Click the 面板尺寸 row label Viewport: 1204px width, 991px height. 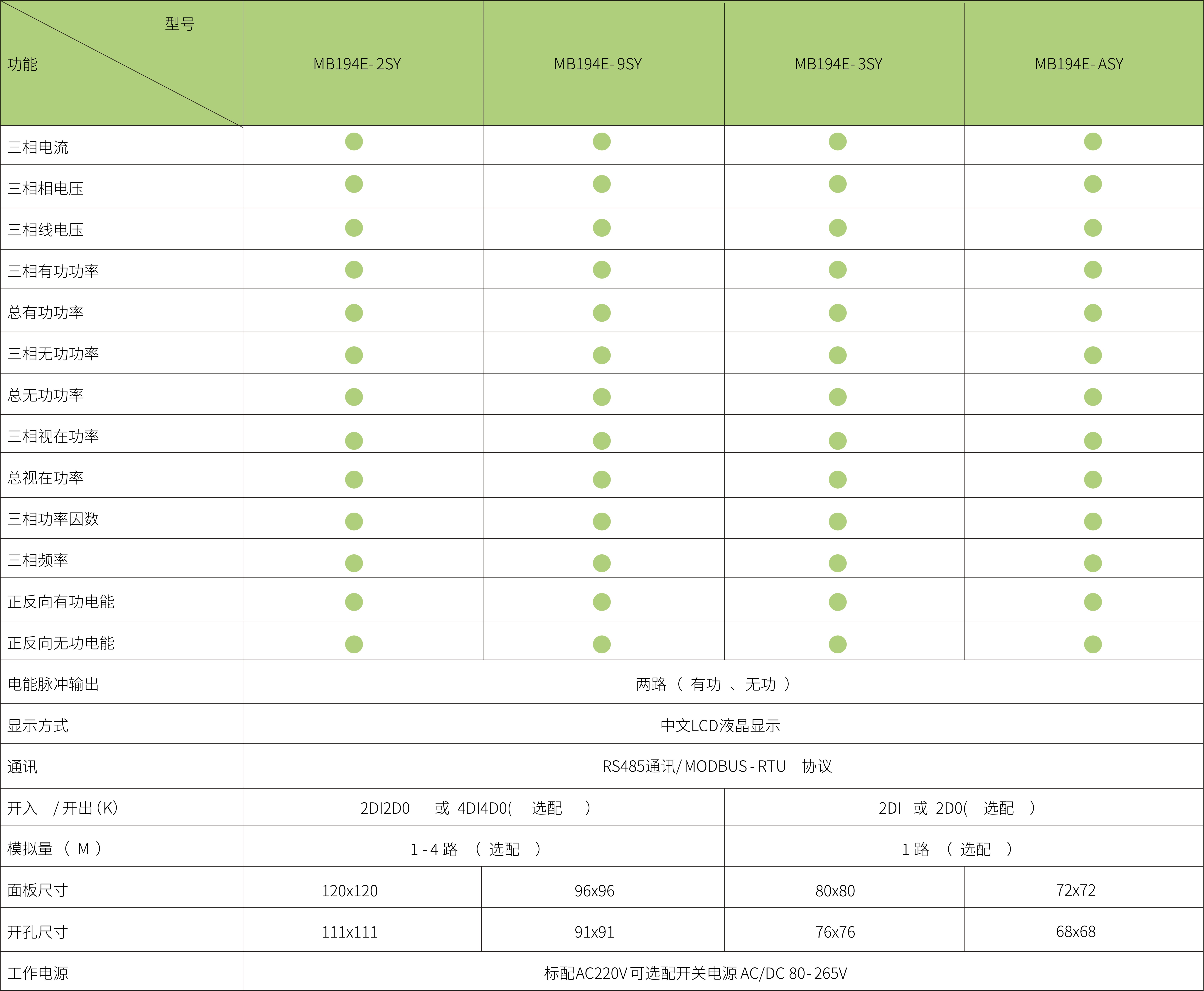pyautogui.click(x=38, y=890)
